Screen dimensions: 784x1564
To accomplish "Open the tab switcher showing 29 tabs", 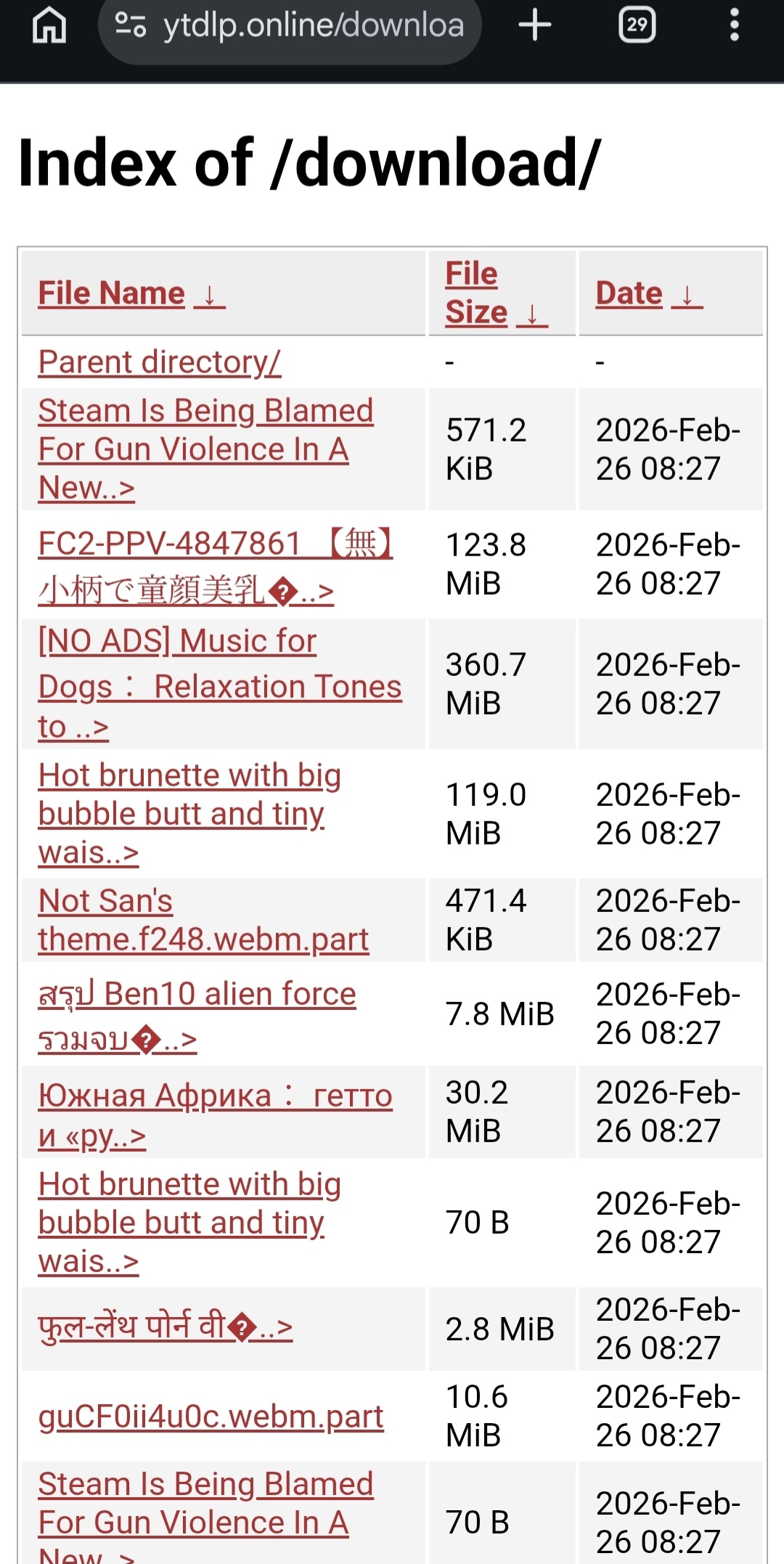I will pyautogui.click(x=637, y=25).
